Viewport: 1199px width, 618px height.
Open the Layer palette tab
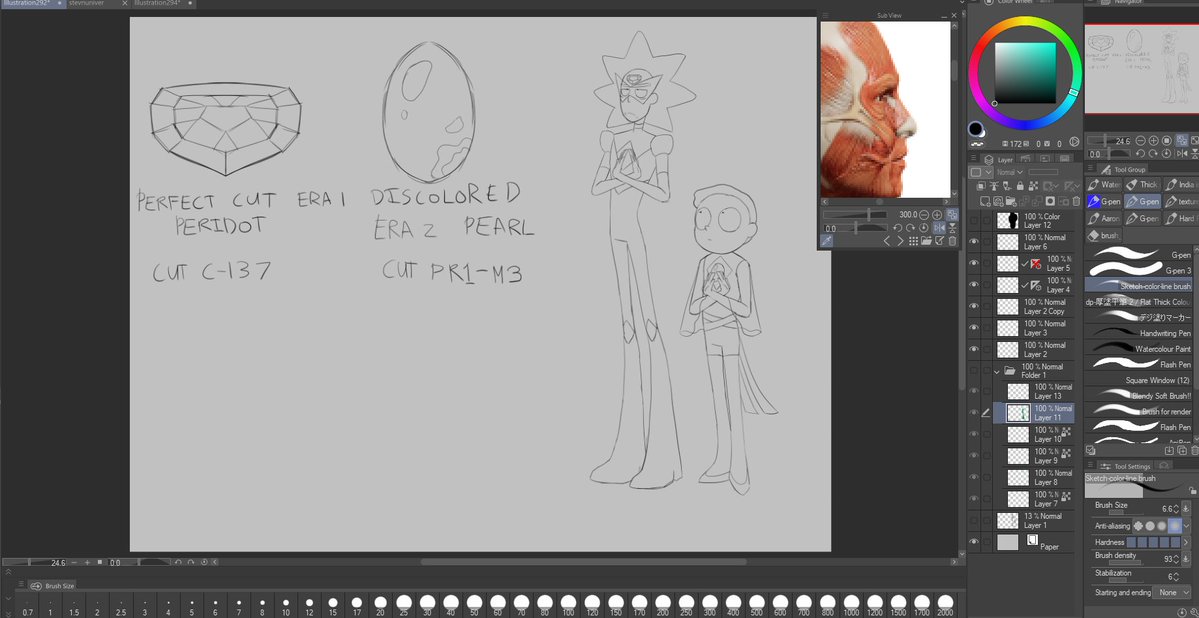click(999, 160)
